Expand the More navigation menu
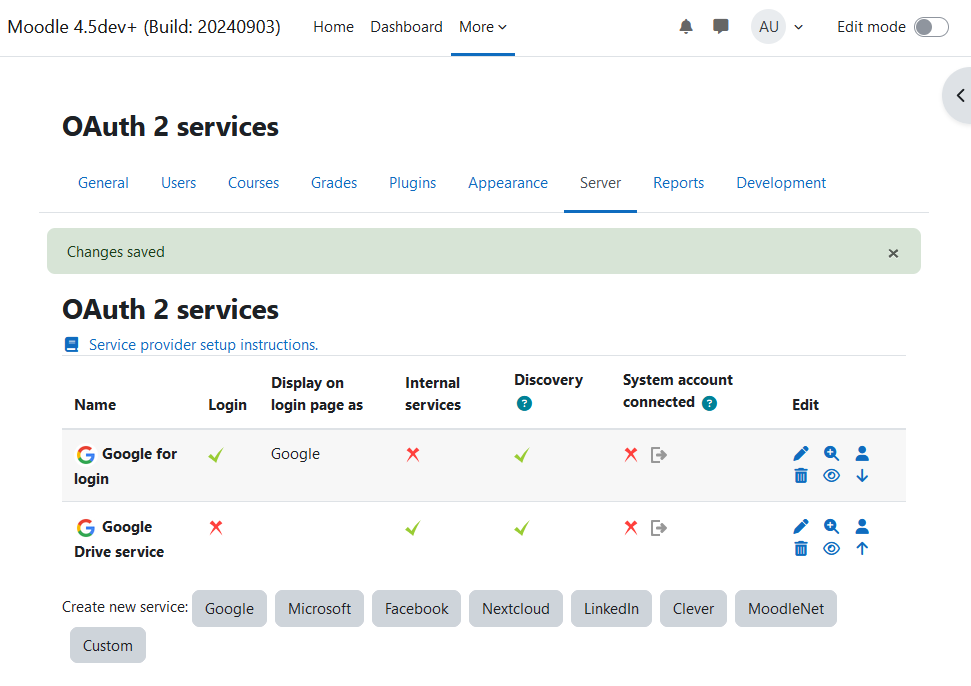Image resolution: width=971 pixels, height=686 pixels. click(482, 27)
